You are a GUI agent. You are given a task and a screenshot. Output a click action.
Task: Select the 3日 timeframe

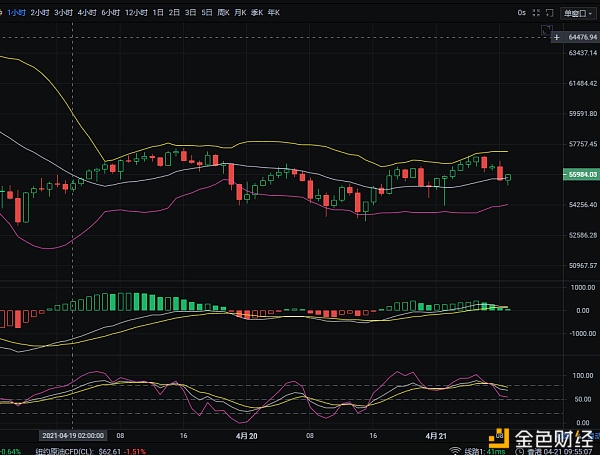coord(191,13)
